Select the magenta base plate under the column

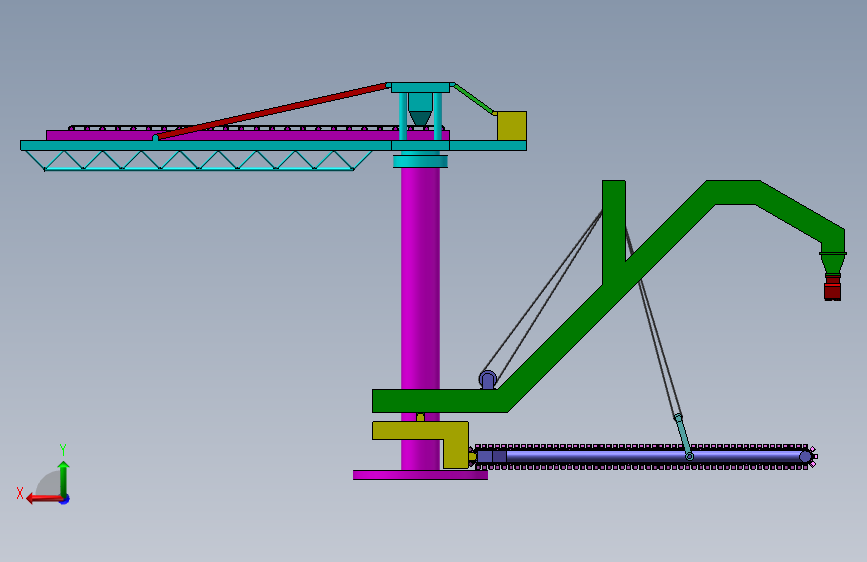click(x=420, y=475)
